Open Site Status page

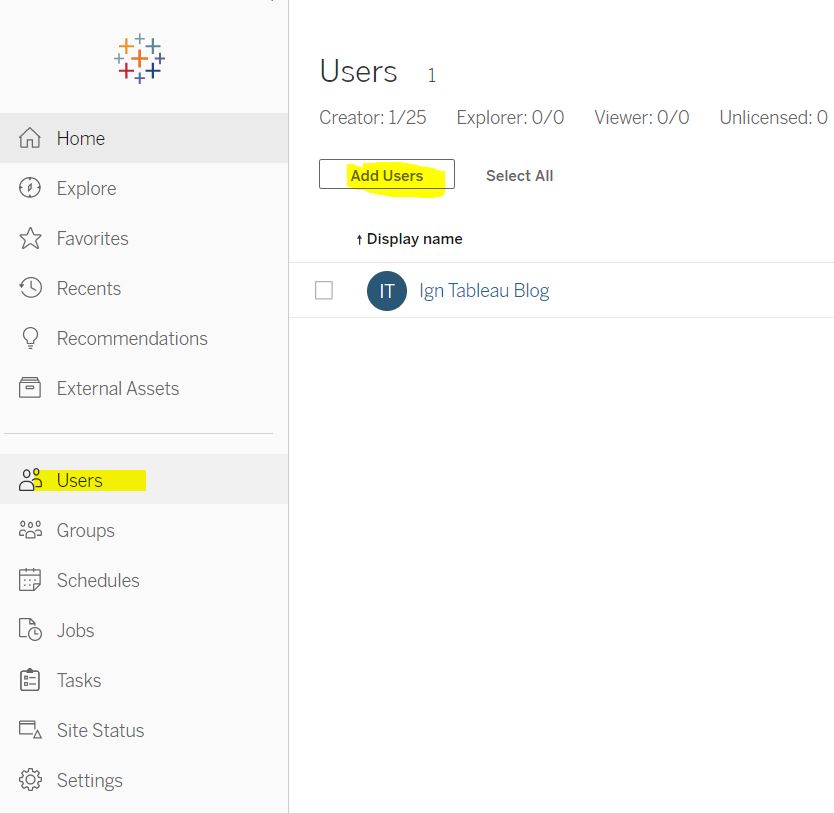100,731
